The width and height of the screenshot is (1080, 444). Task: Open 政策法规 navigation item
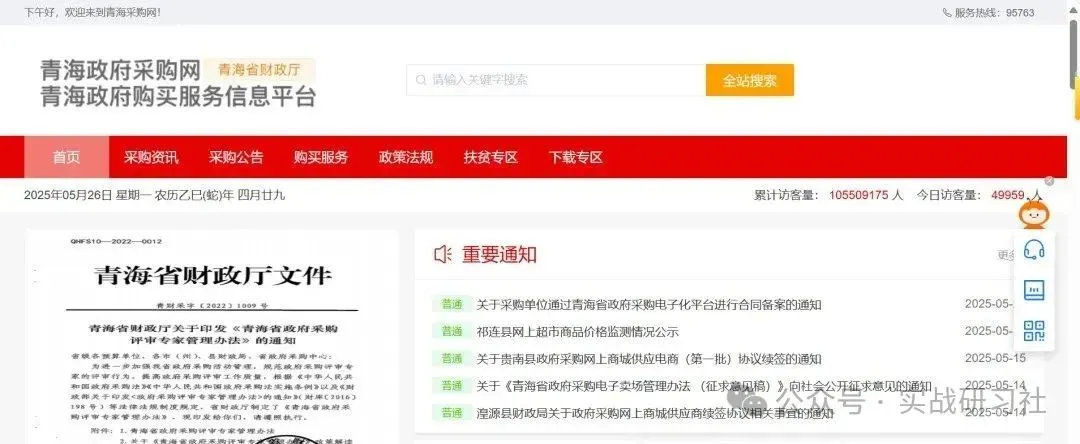pyautogui.click(x=406, y=157)
